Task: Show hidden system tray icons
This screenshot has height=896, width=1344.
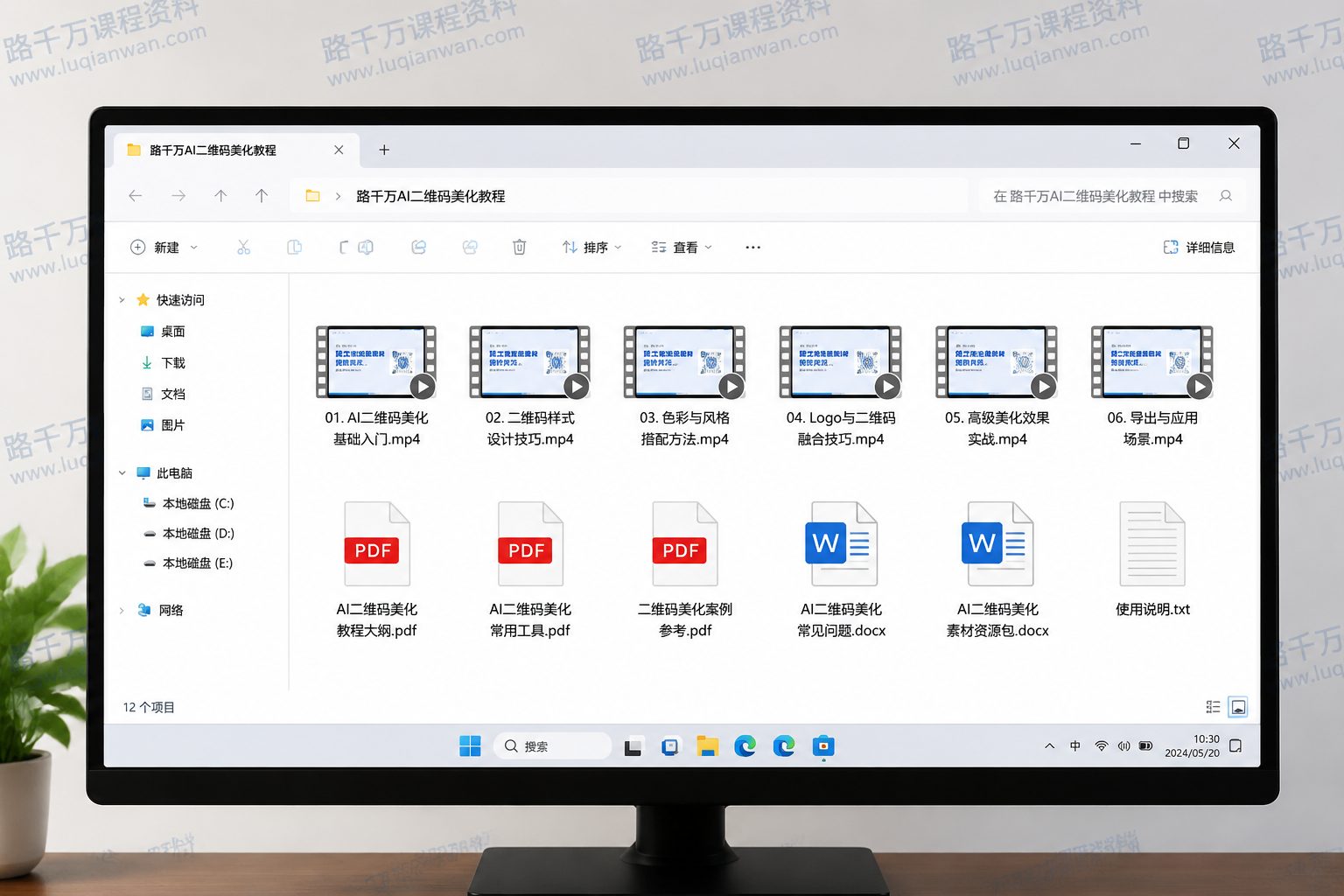Action: (1049, 746)
